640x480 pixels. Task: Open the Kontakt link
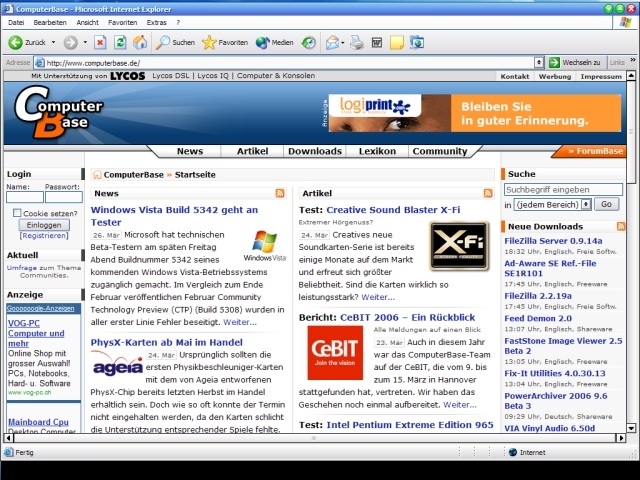515,76
